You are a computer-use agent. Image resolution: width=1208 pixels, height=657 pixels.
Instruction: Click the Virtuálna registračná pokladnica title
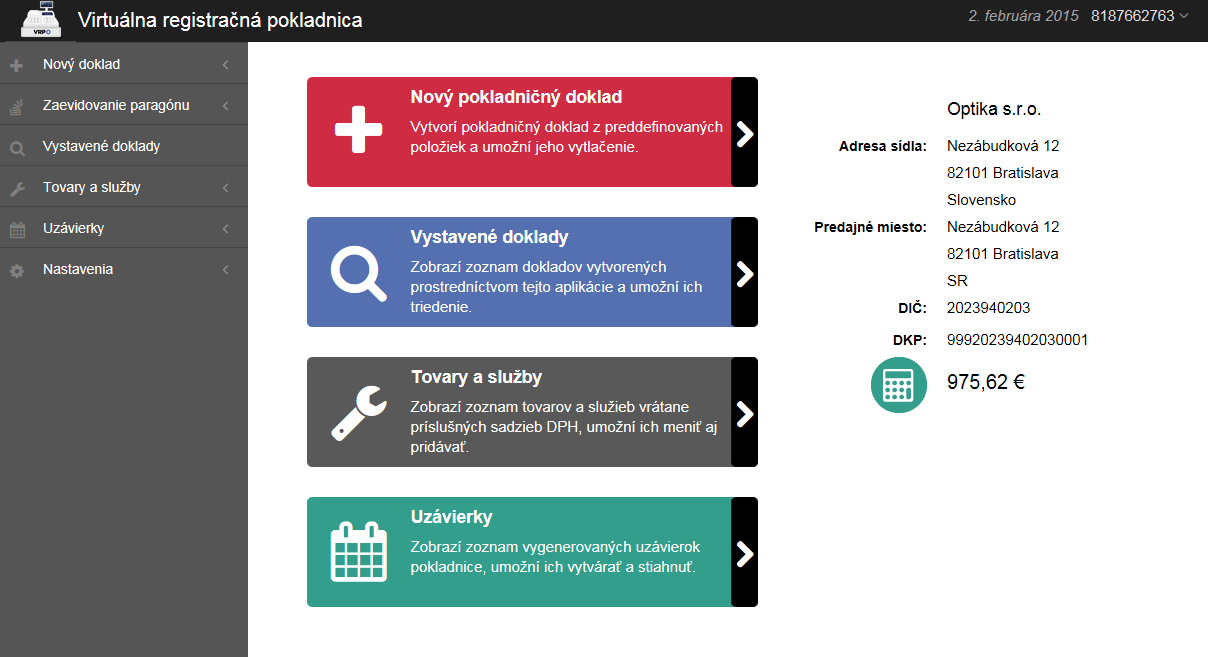[x=220, y=20]
